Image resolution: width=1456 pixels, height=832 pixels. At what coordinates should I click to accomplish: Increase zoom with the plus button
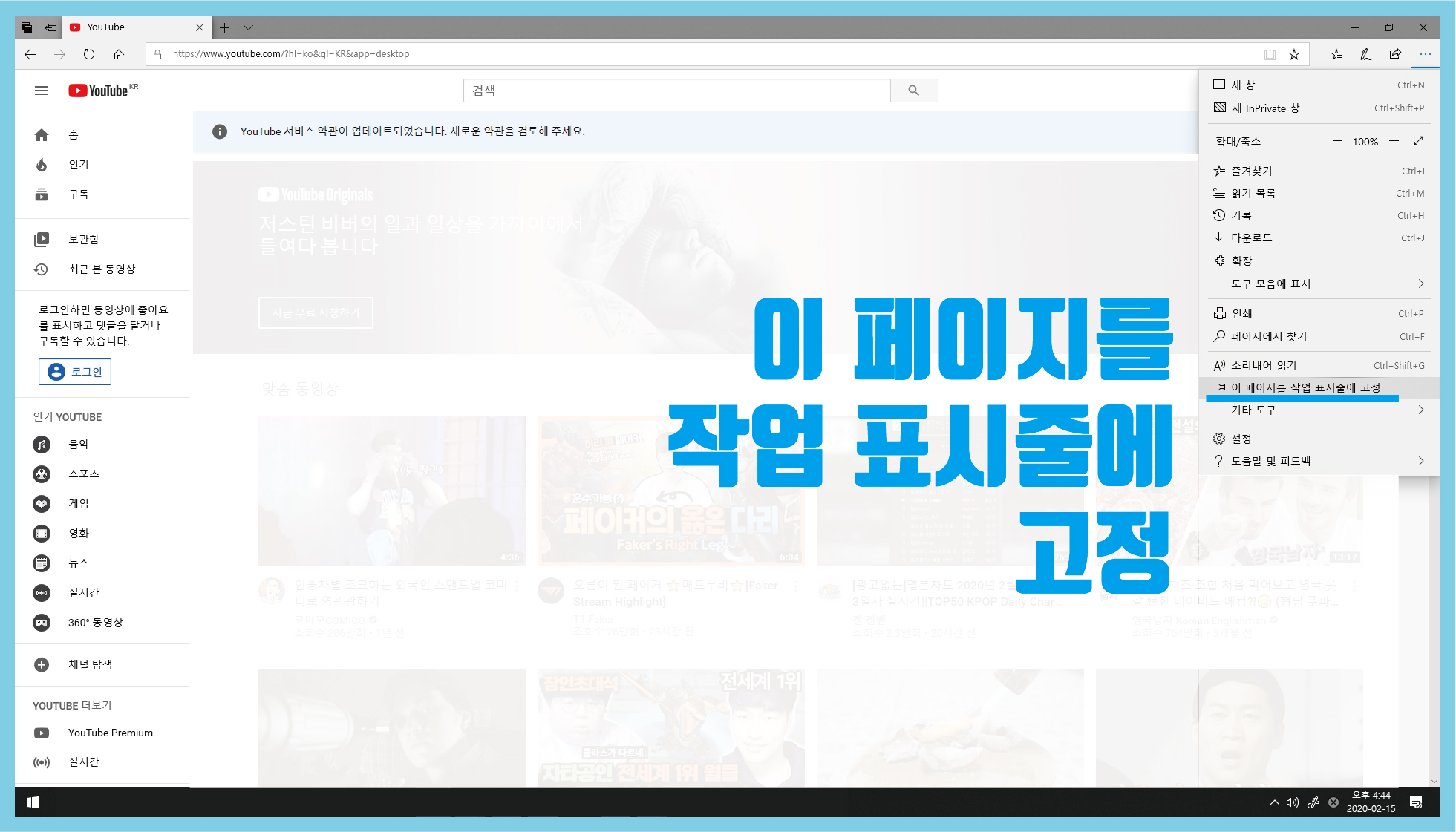click(1394, 141)
